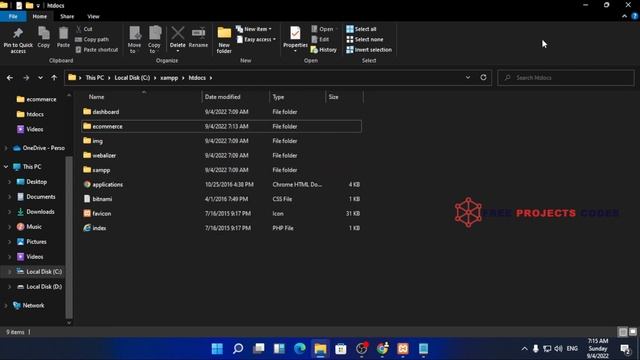Image resolution: width=640 pixels, height=360 pixels.
Task: Click the Delete ribbon icon
Action: (x=178, y=39)
